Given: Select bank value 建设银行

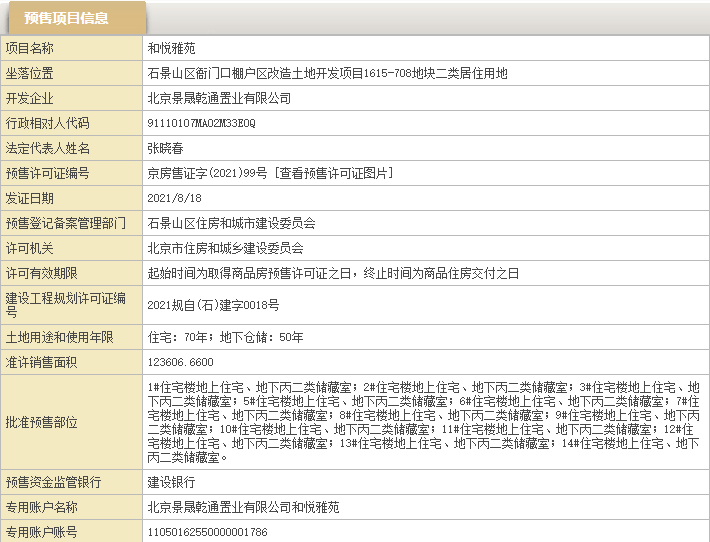Looking at the screenshot, I should click(171, 482).
